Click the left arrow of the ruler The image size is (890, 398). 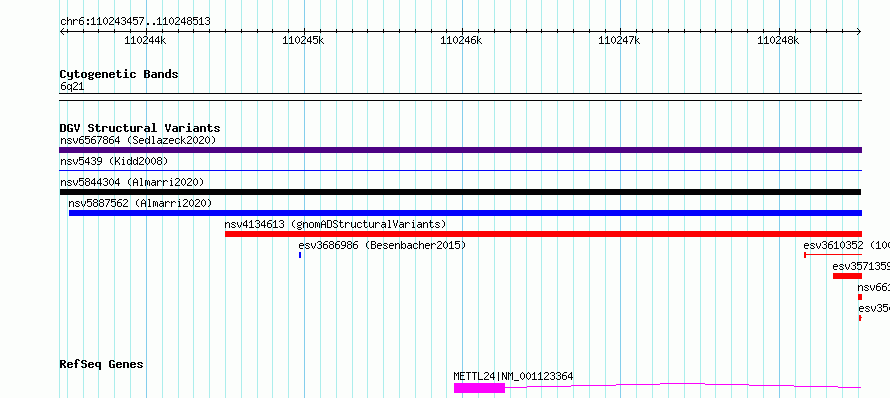click(x=62, y=32)
